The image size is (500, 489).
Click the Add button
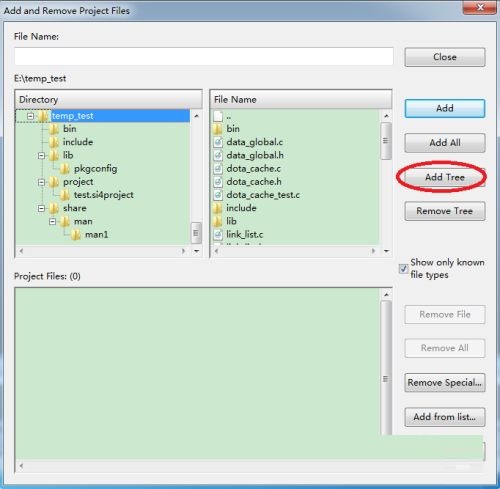pos(445,108)
